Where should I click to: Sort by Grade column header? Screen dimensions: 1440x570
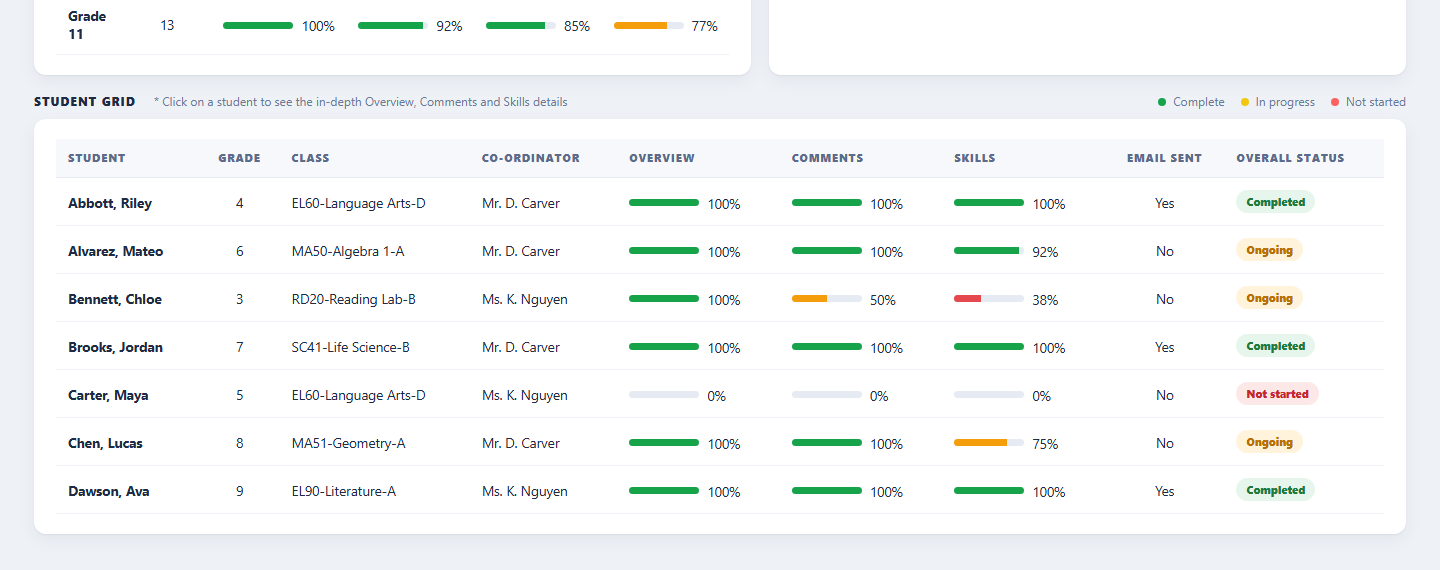coord(239,158)
